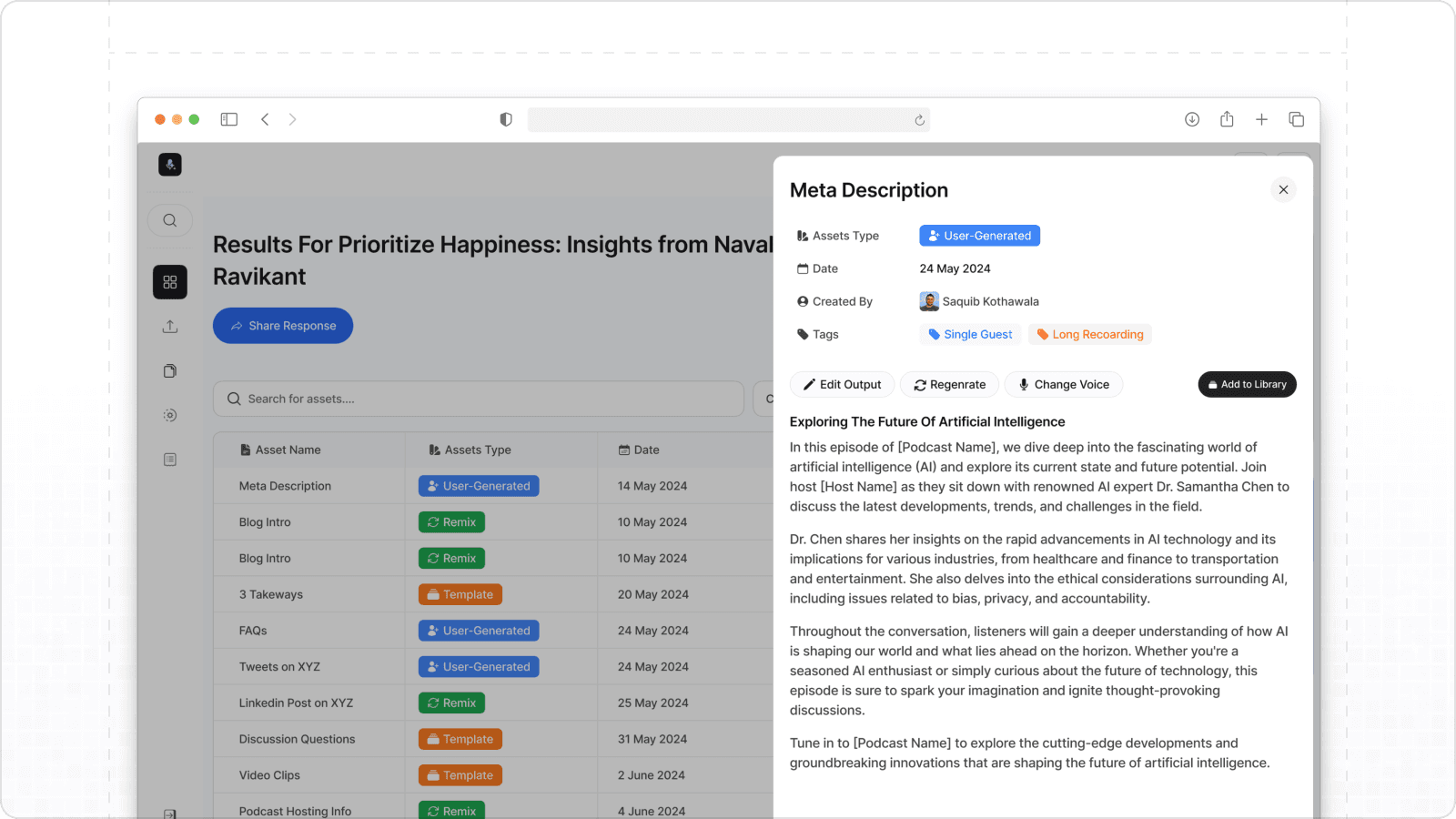The image size is (1456, 819).
Task: Click the upload icon in left sidebar
Action: (x=170, y=327)
